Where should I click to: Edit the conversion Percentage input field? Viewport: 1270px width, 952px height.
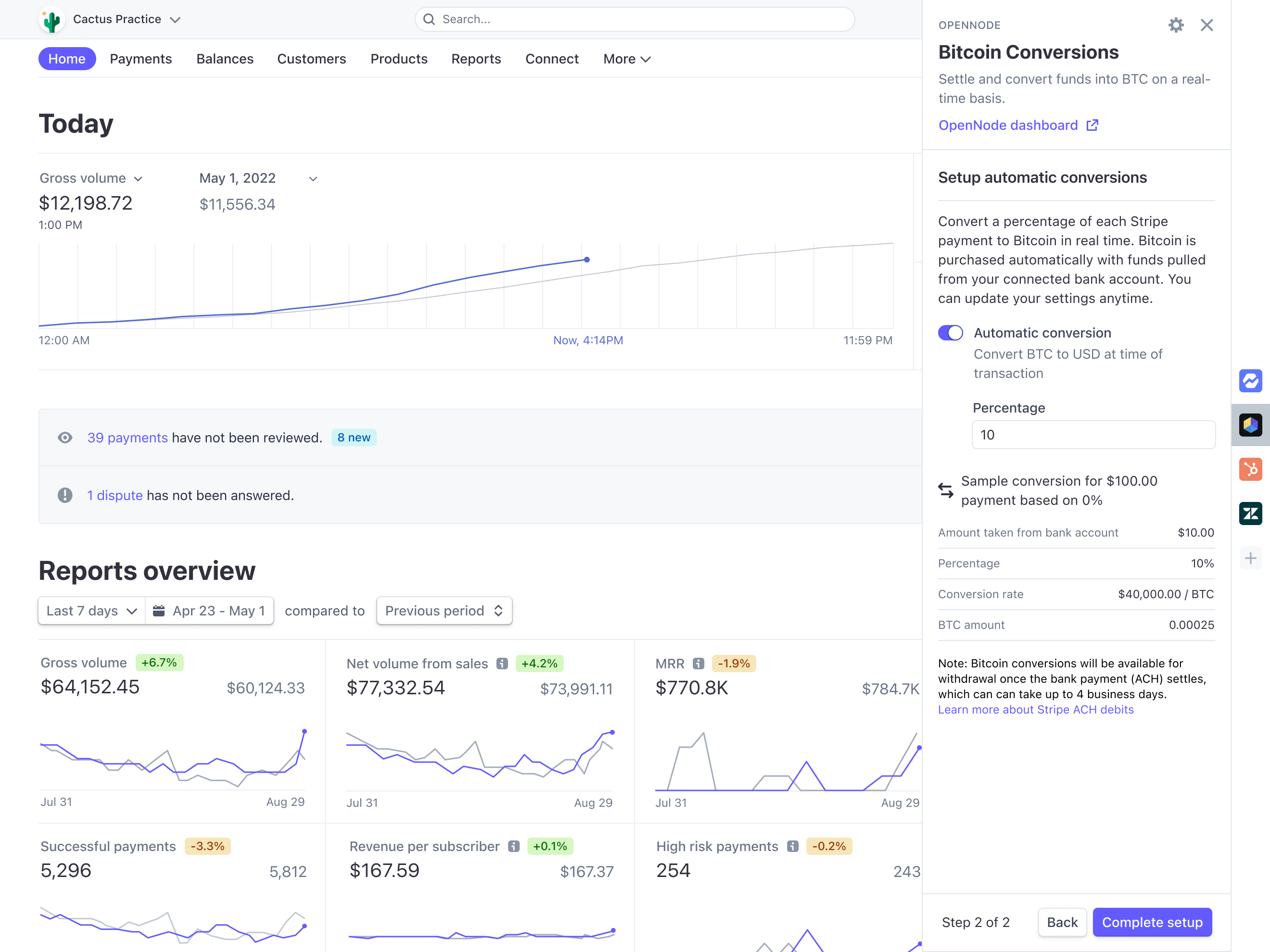1092,434
